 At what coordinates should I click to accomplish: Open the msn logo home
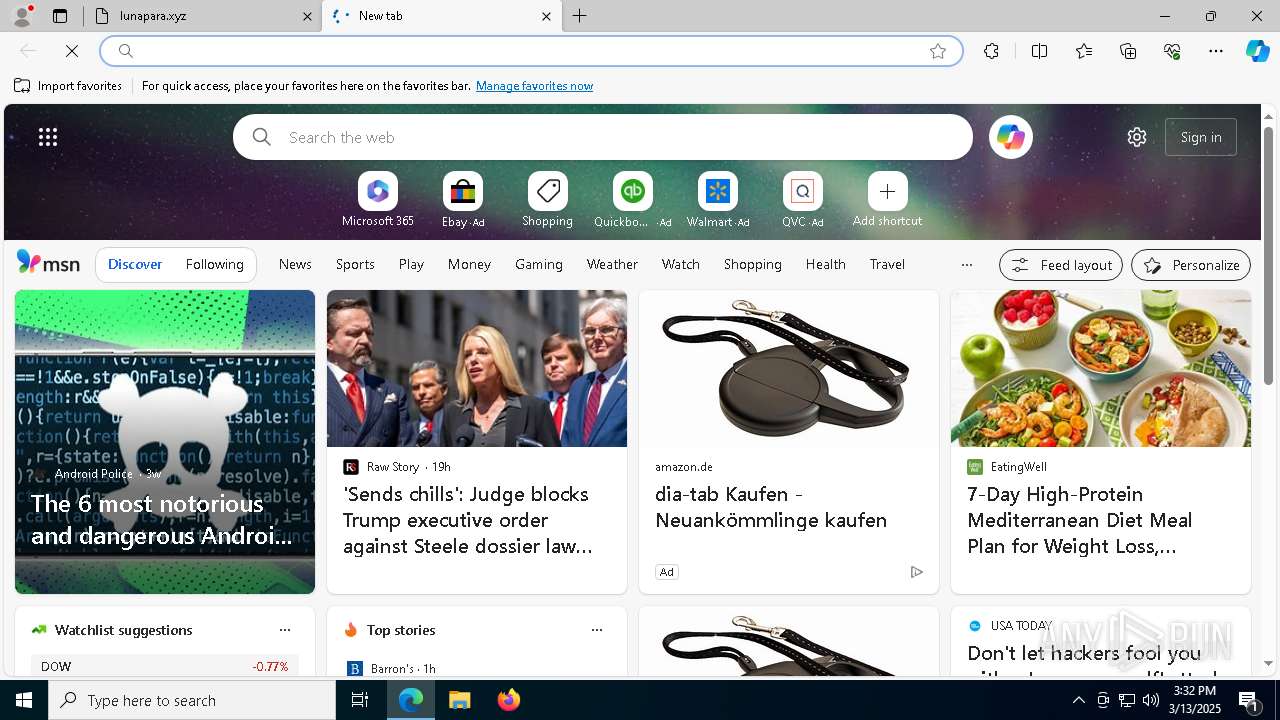[x=48, y=263]
